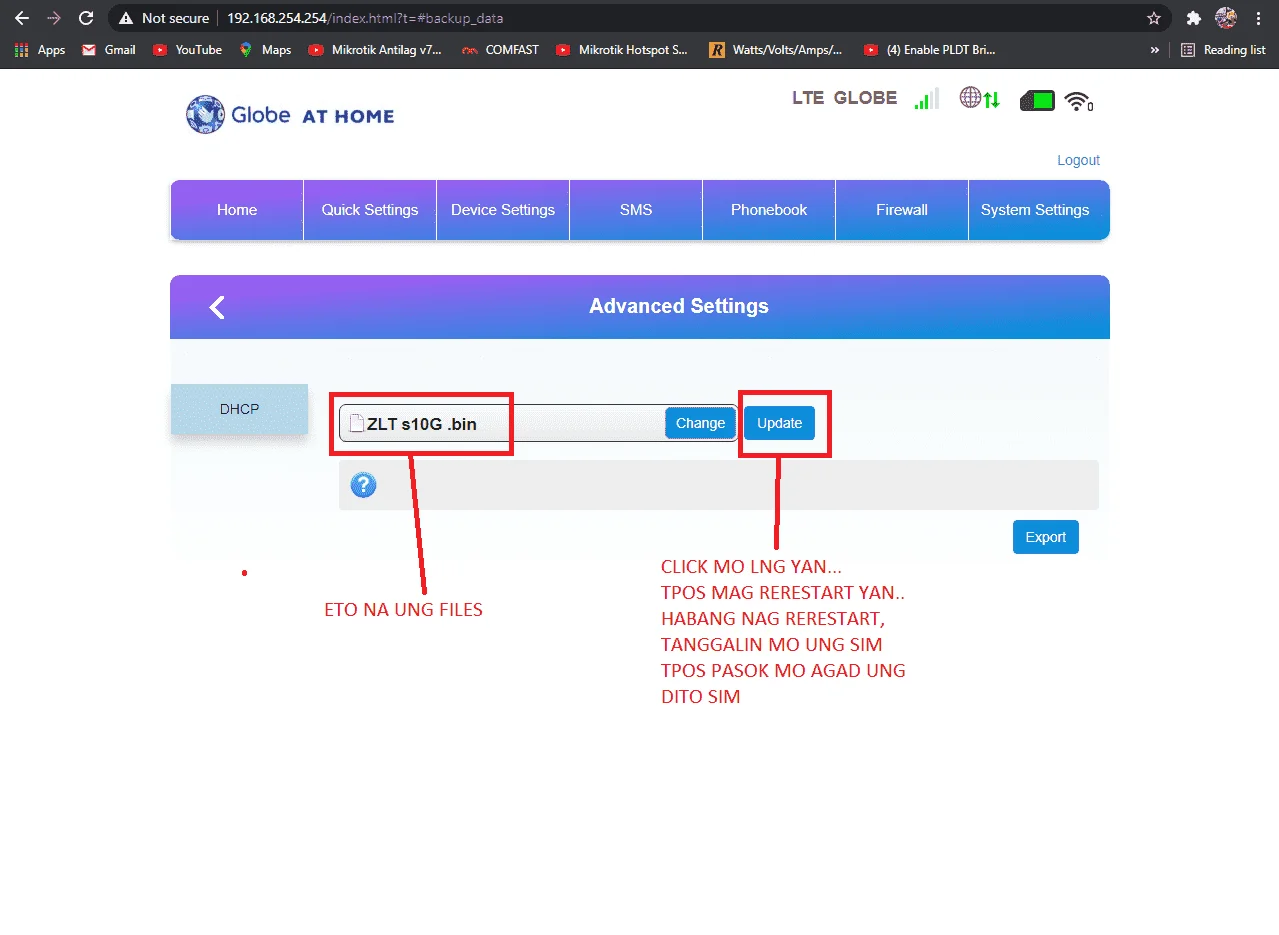Bookmark this page with the star icon
This screenshot has height=935, width=1279.
(x=1154, y=18)
